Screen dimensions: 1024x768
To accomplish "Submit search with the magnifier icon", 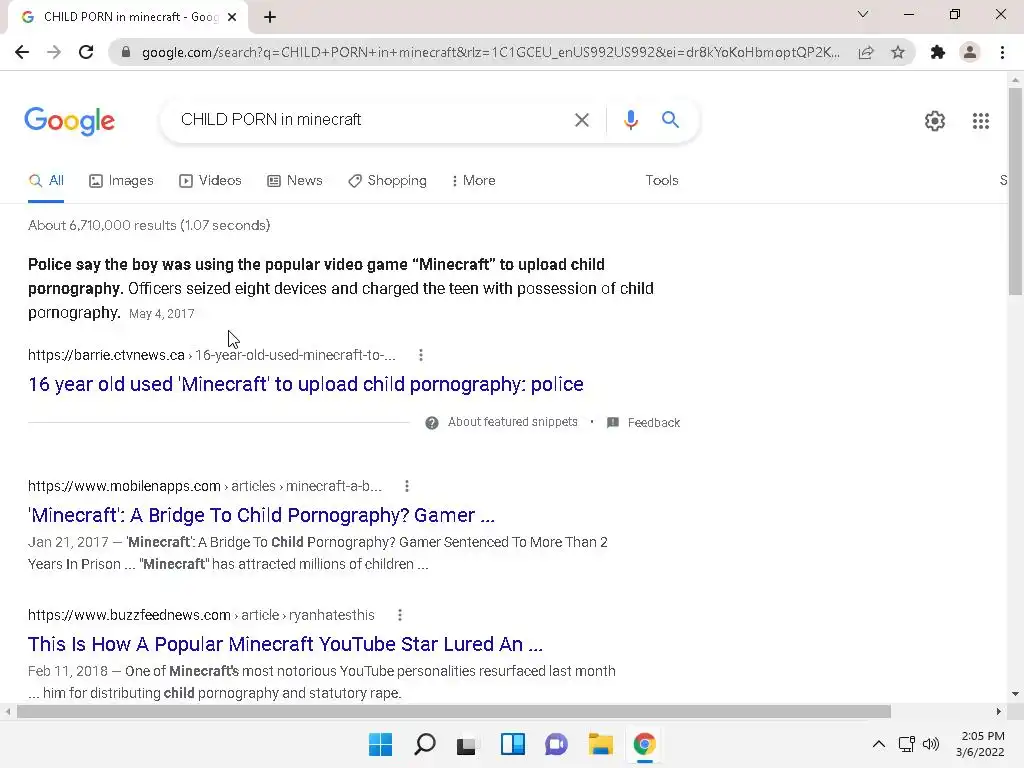I will [670, 120].
